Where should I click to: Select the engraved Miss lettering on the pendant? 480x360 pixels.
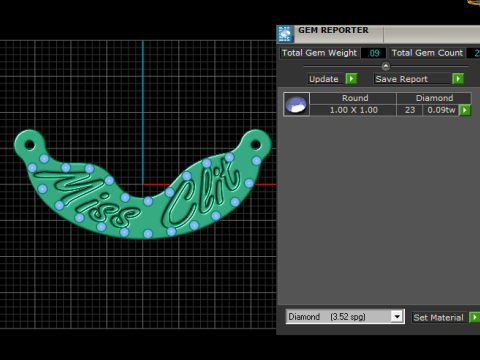point(87,199)
